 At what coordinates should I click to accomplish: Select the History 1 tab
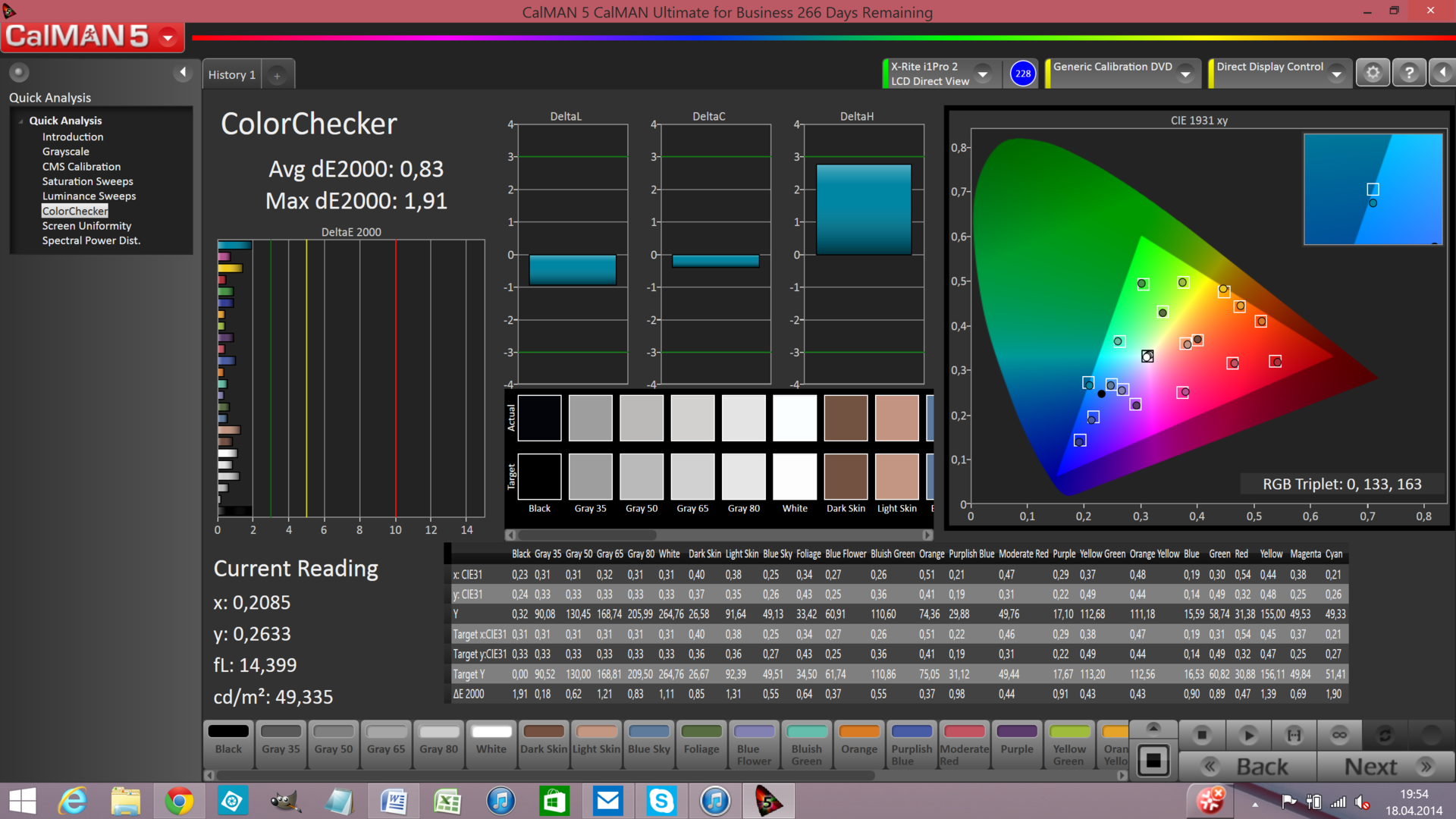tap(231, 75)
